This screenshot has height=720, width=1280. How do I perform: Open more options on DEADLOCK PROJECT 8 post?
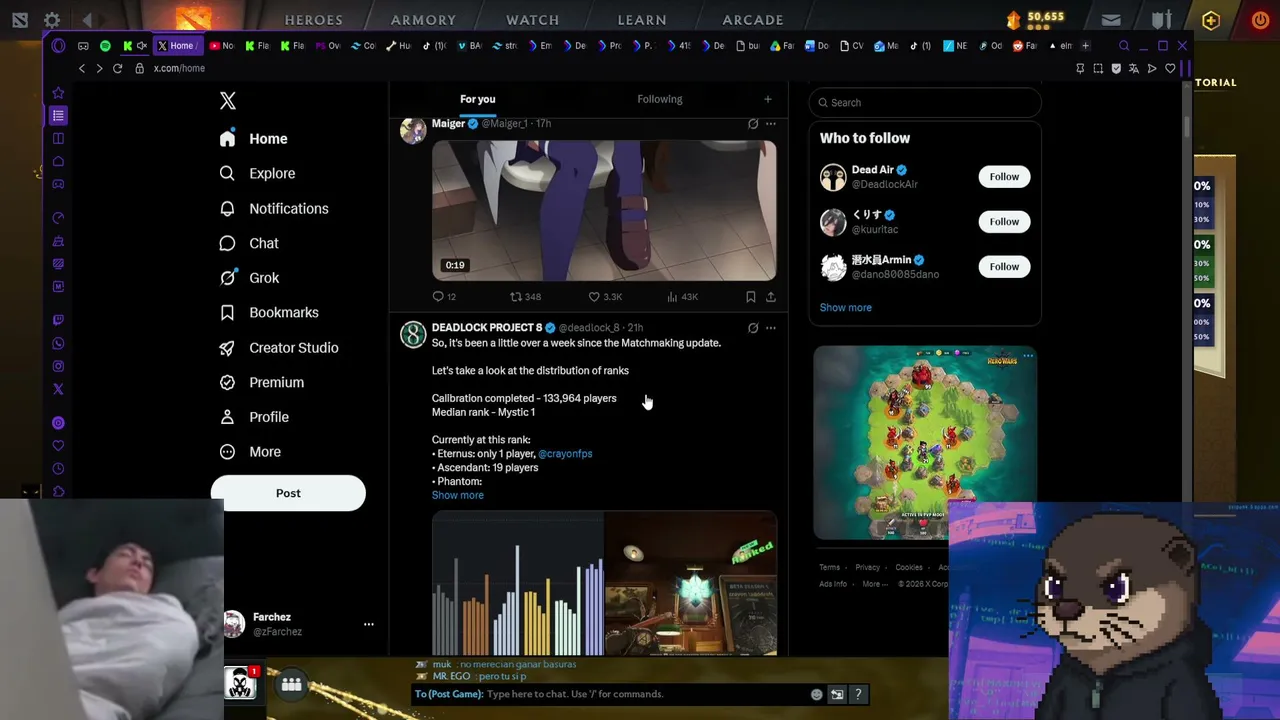click(770, 328)
